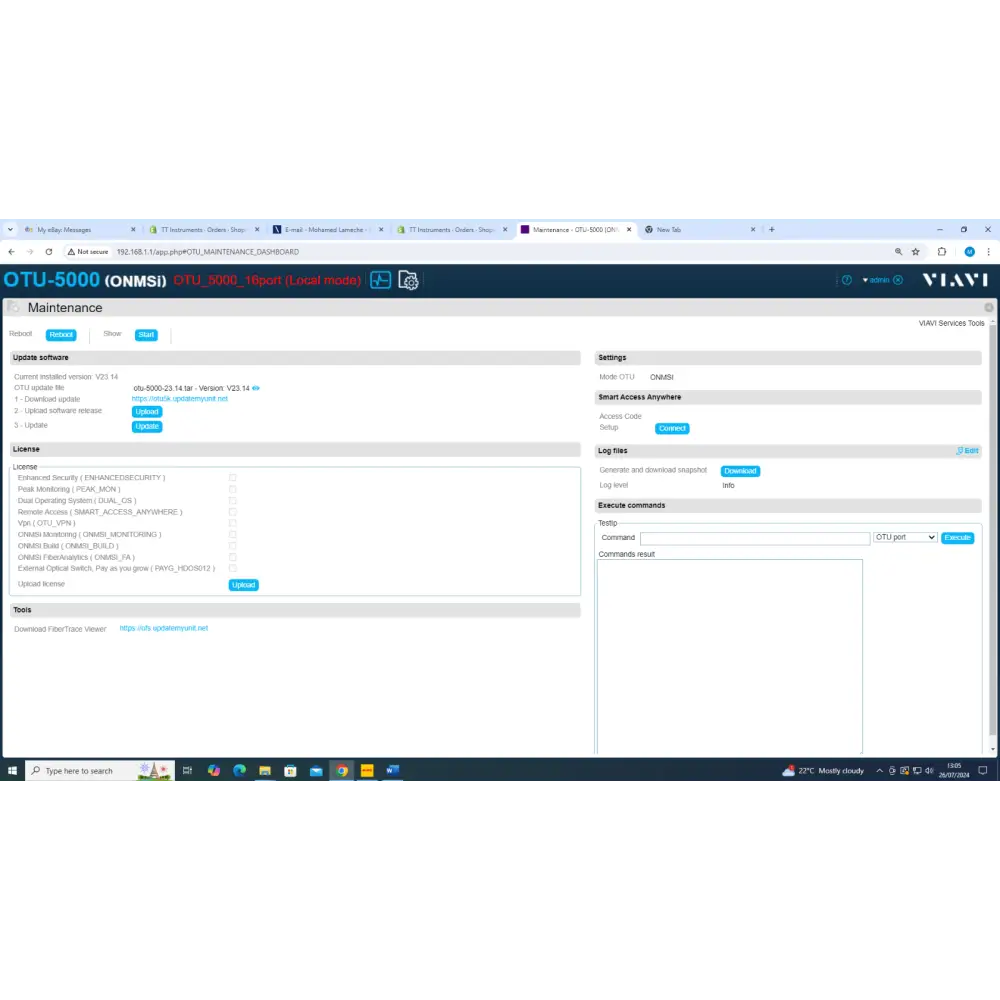This screenshot has width=1000, height=1000.
Task: Tick ONMSi FiberAnalytics checkbox
Action: click(x=233, y=557)
